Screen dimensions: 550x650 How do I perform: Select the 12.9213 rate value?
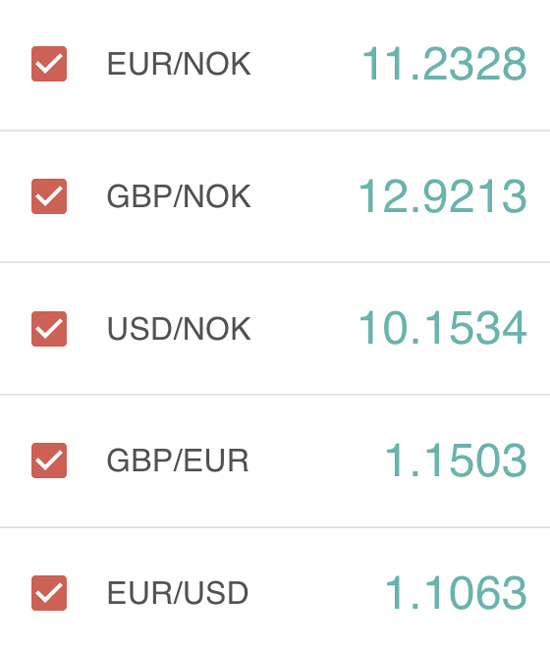pos(443,196)
